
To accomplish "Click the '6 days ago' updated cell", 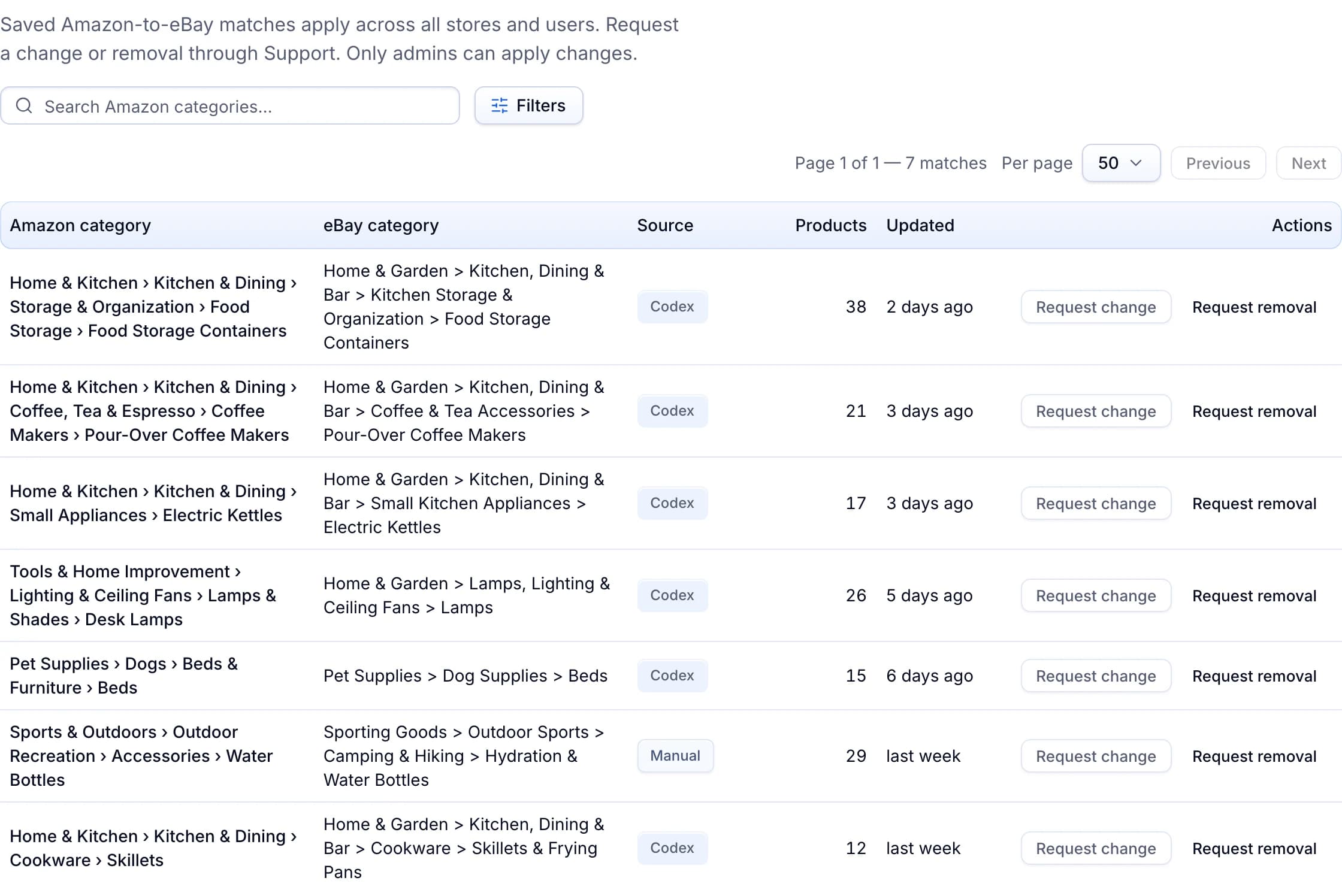I will click(x=929, y=676).
